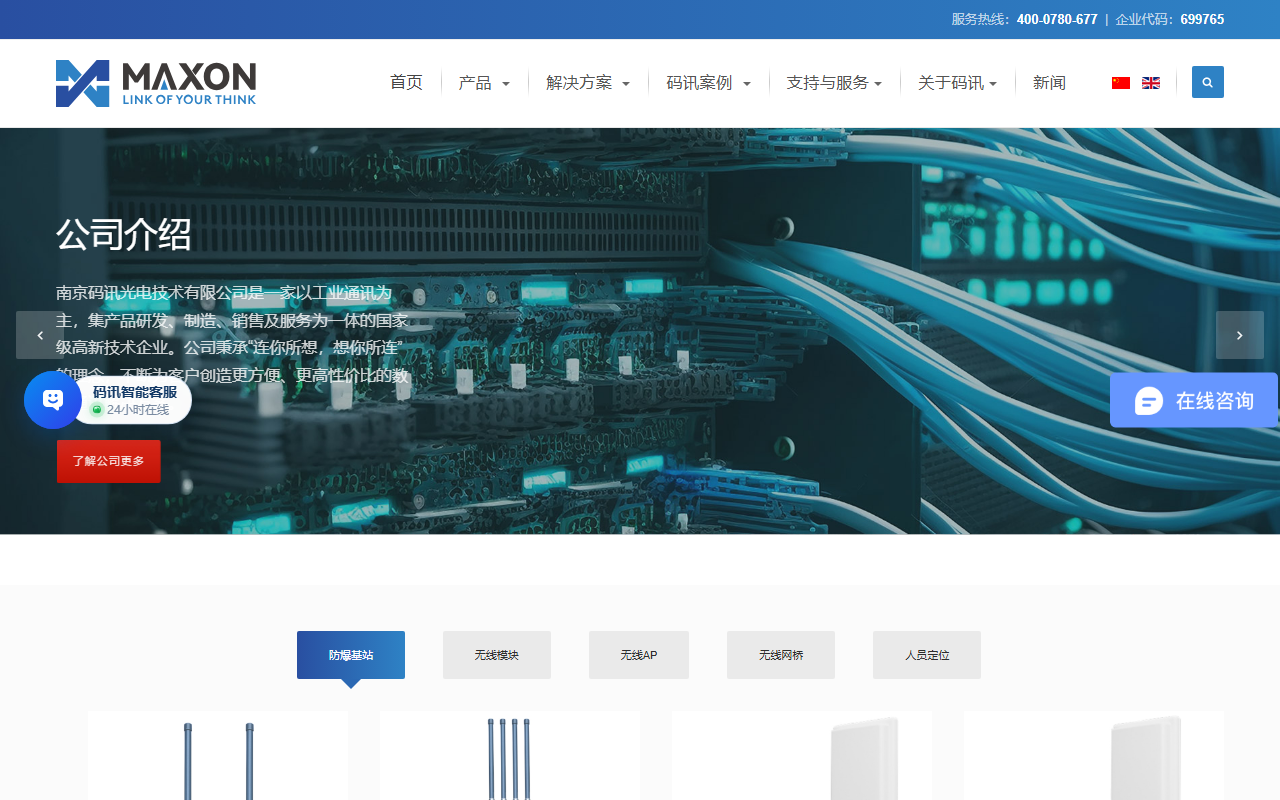Image resolution: width=1280 pixels, height=800 pixels.
Task: Select the 人员定位 product tab
Action: click(927, 655)
